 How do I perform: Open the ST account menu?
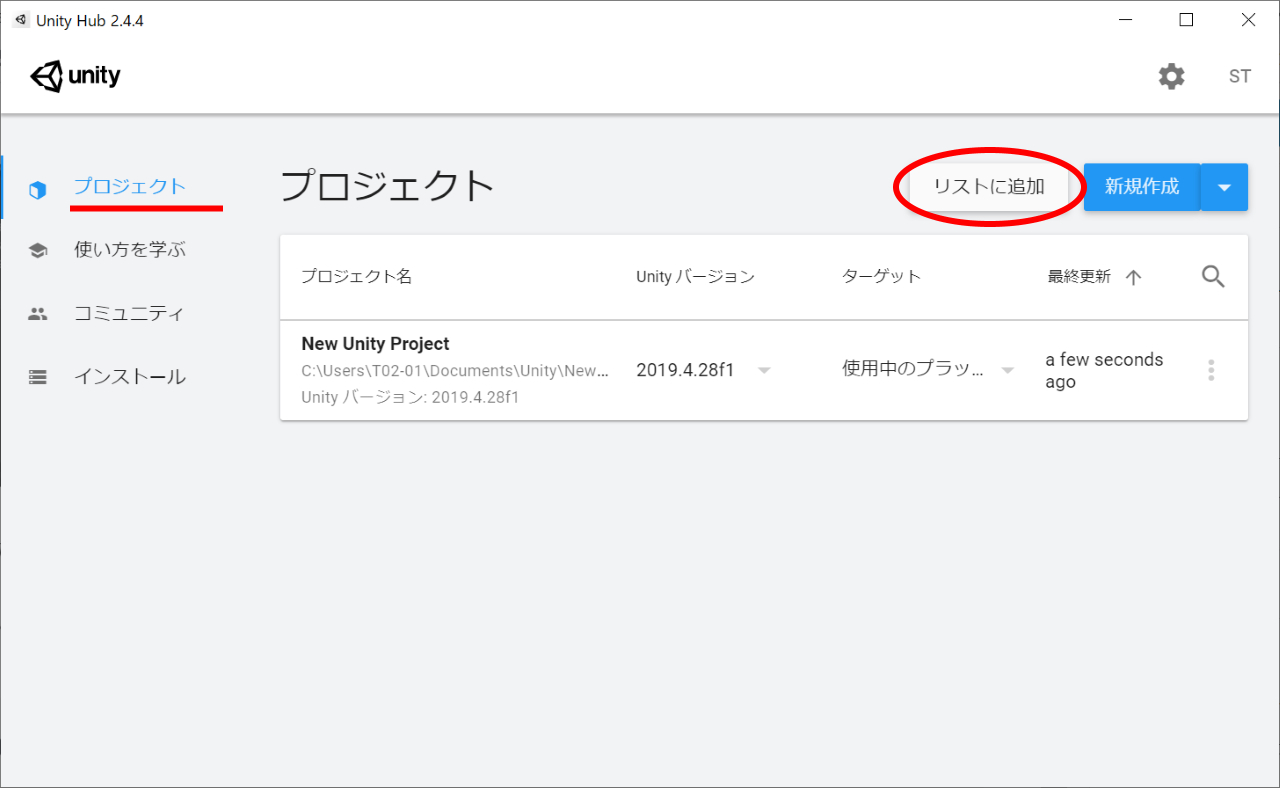coord(1240,77)
